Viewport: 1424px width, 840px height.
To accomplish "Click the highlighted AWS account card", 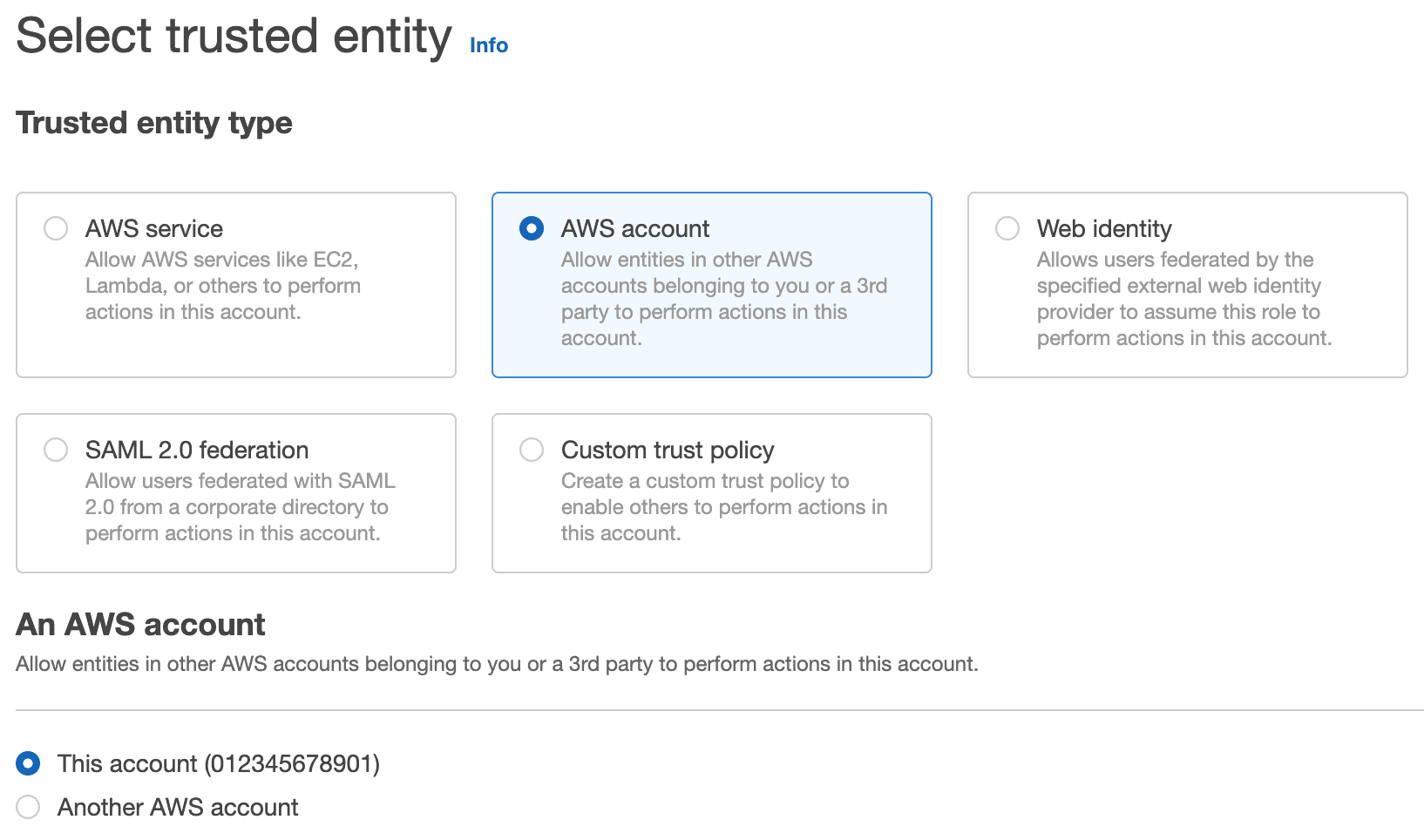I will 711,285.
